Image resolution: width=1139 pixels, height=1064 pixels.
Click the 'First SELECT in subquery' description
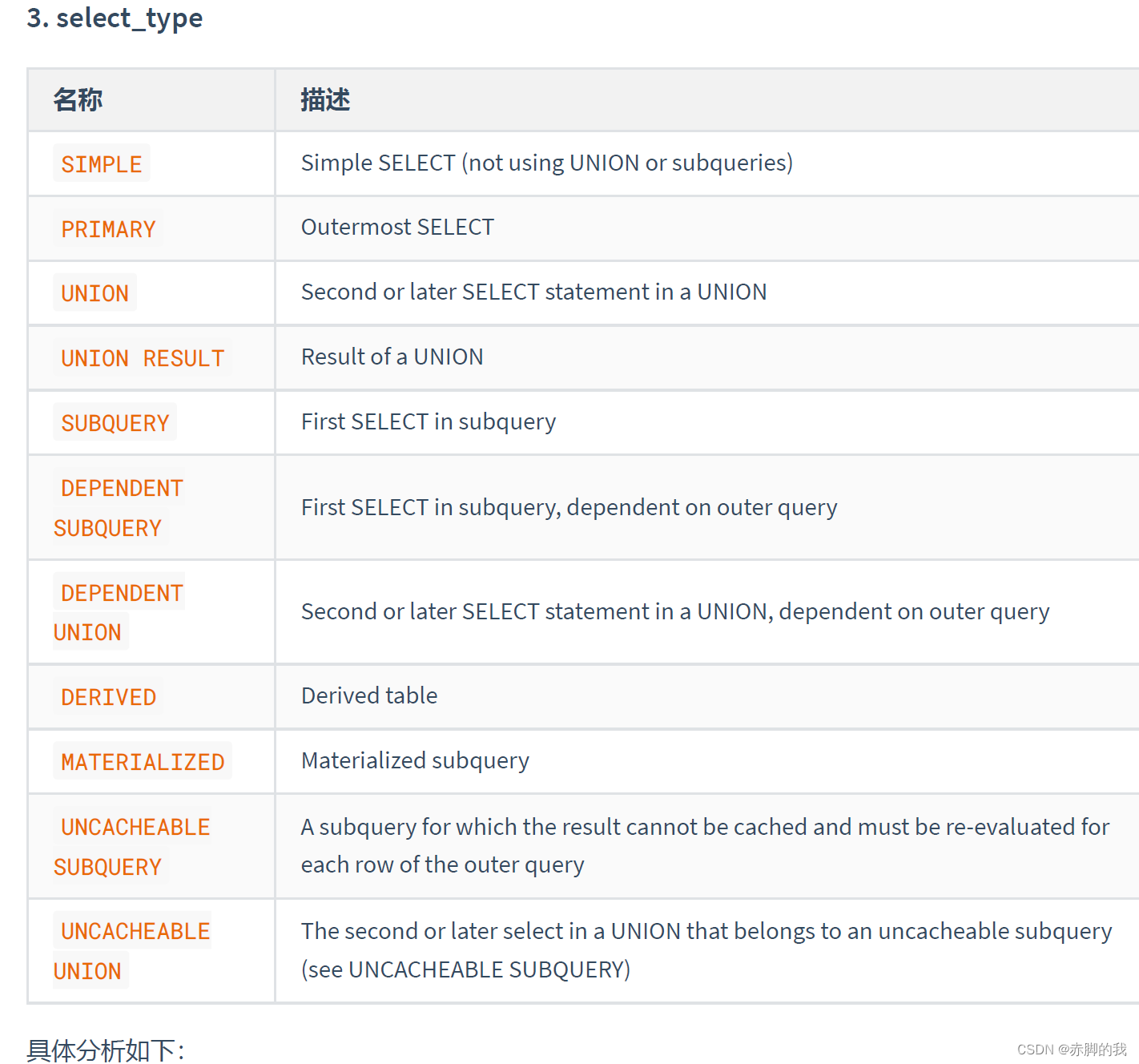tap(429, 421)
